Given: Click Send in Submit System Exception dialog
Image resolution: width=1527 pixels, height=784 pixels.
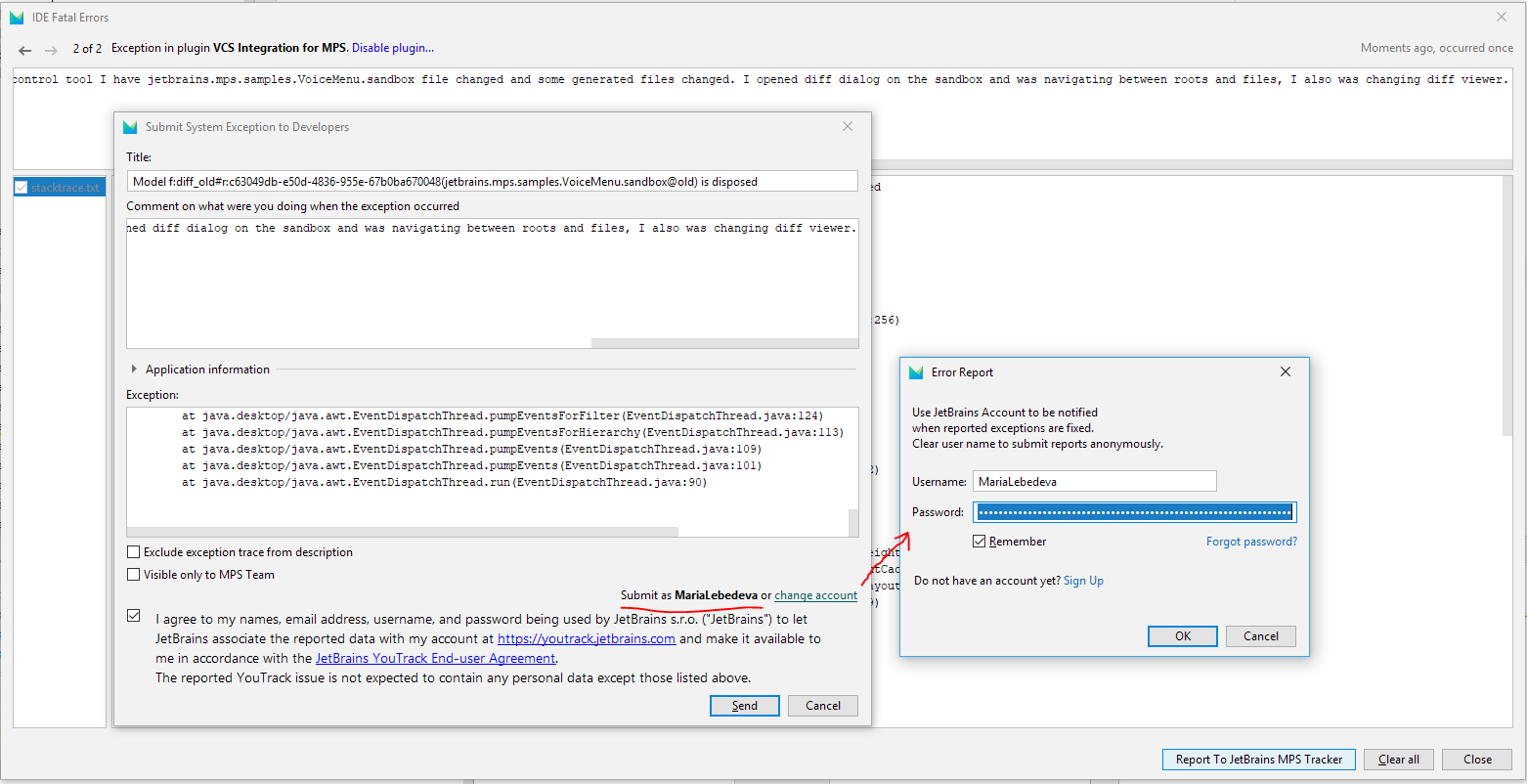Looking at the screenshot, I should (745, 706).
